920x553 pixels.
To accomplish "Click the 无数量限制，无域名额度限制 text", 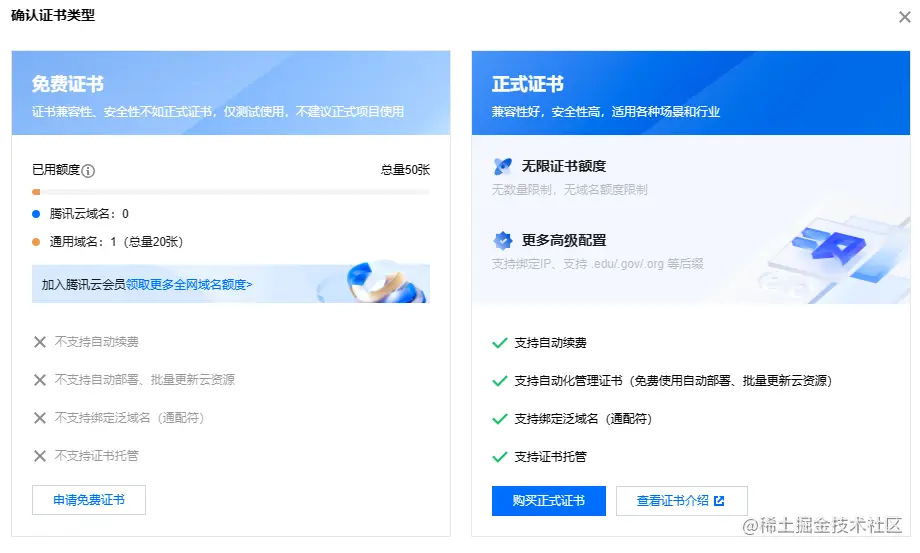I will pos(569,189).
